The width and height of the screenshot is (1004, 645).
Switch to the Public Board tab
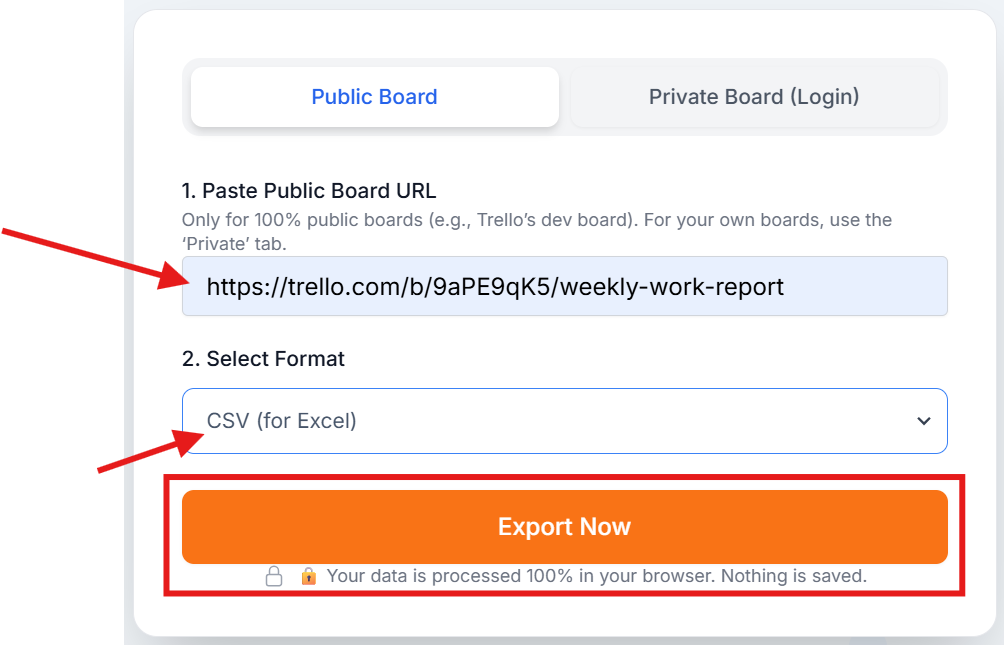pyautogui.click(x=374, y=96)
